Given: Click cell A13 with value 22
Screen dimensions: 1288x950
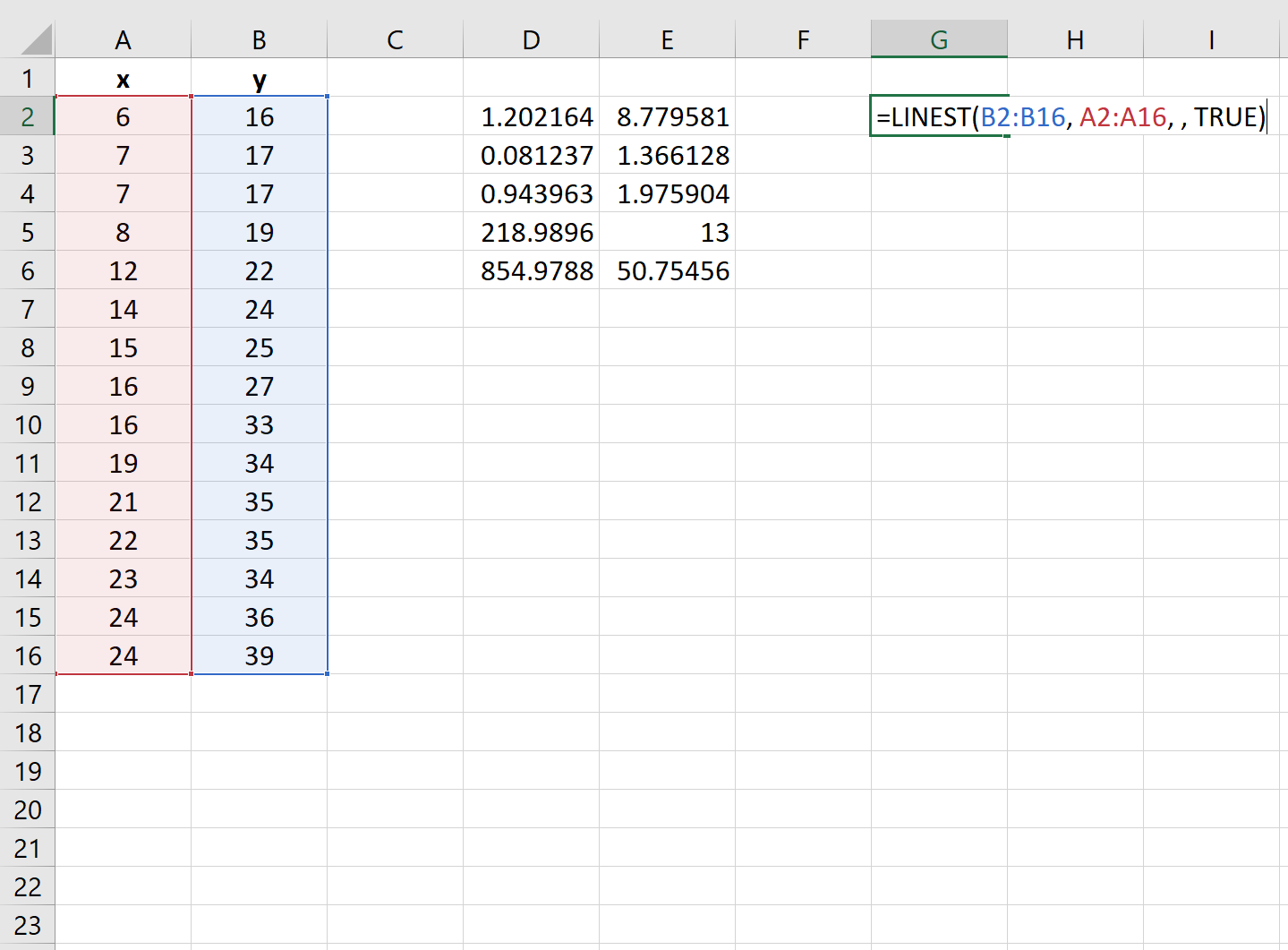Looking at the screenshot, I should coord(124,540).
